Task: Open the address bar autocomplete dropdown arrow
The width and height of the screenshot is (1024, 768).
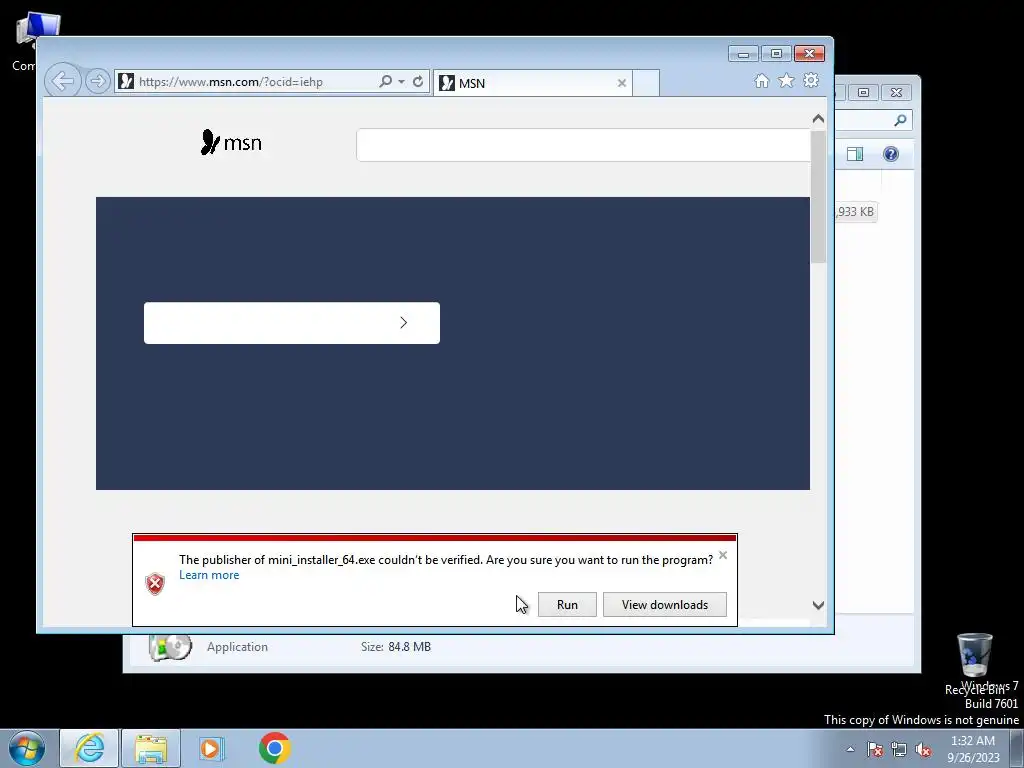Action: pos(401,82)
